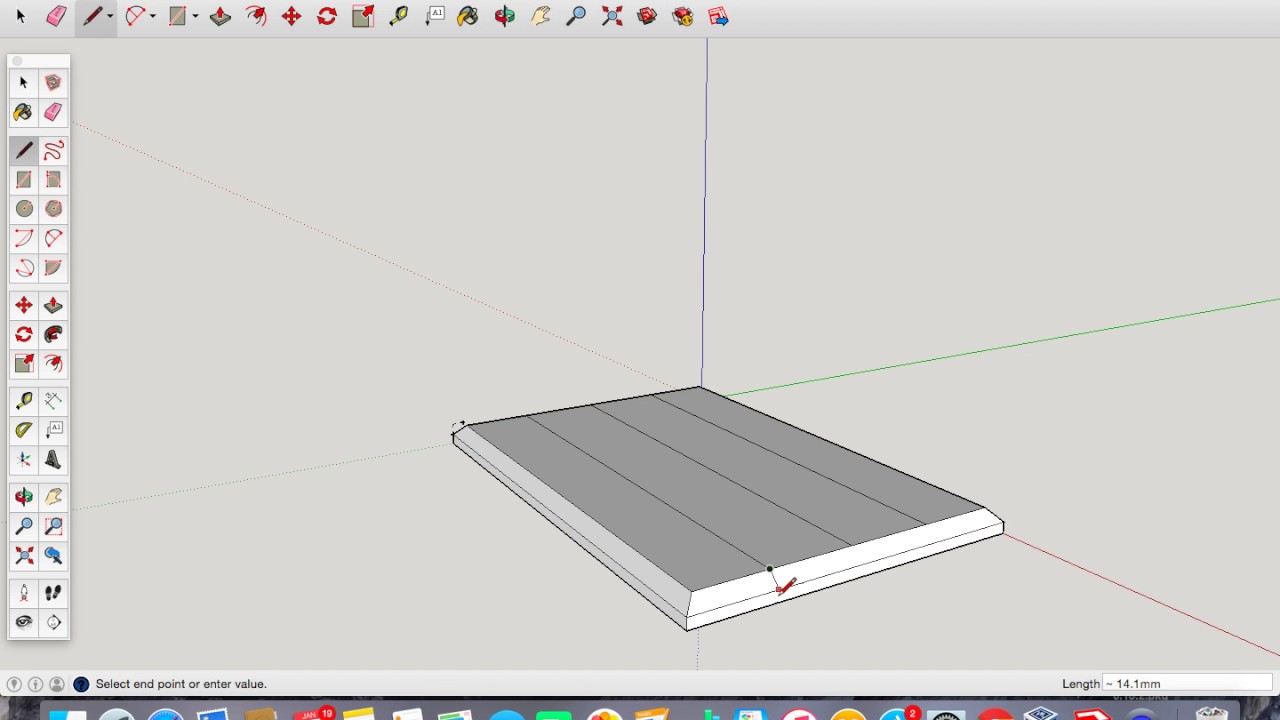Activate the Rotate tool
This screenshot has height=720, width=1280.
327,16
